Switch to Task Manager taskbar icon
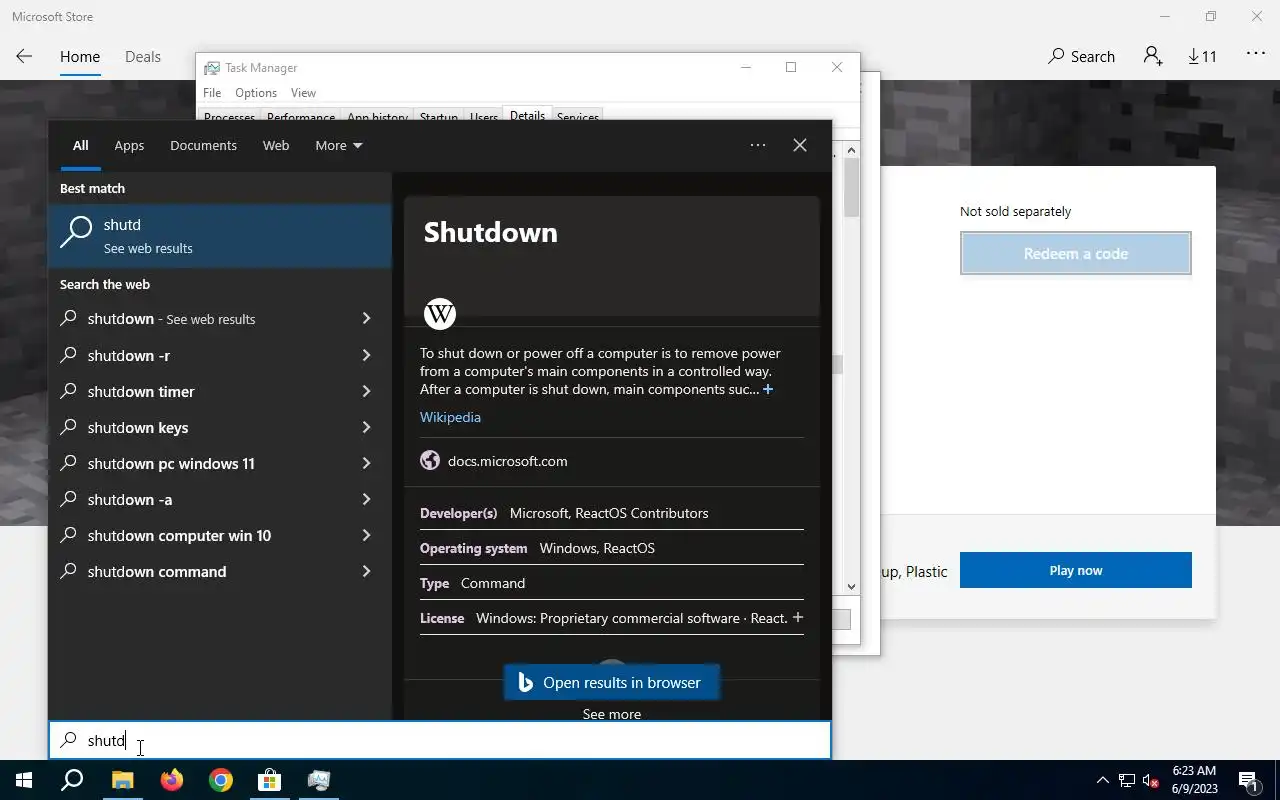 coord(319,780)
